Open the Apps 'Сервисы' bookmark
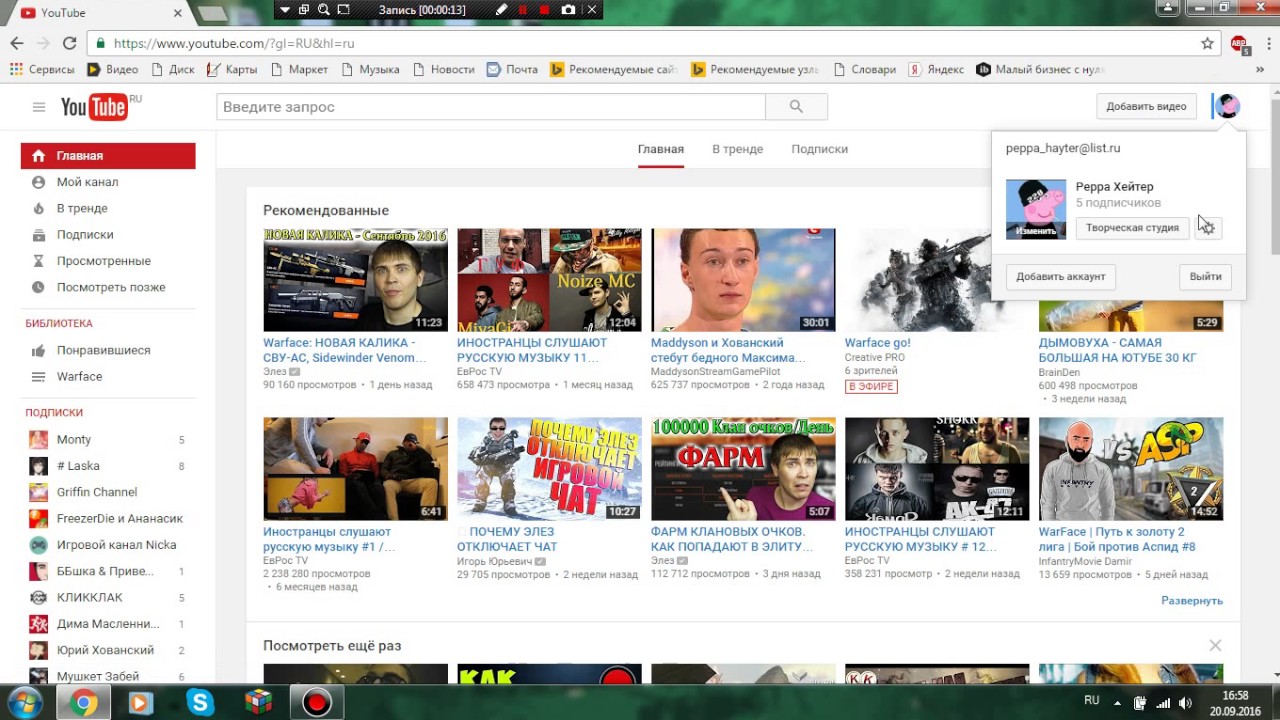Screen dimensions: 1280x720 click(42, 70)
